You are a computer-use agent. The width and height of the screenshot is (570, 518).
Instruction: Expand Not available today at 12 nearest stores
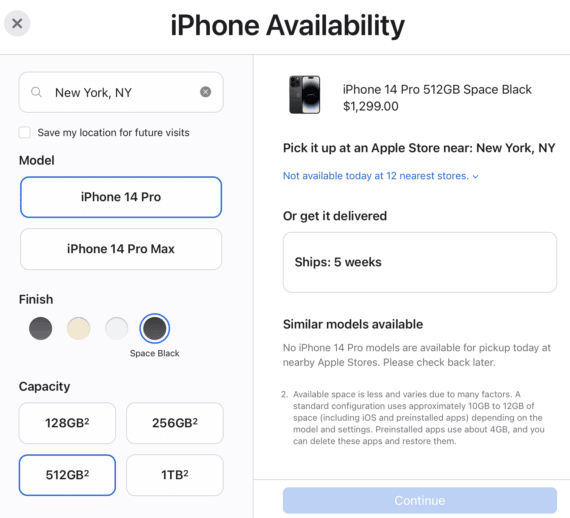pyautogui.click(x=376, y=176)
